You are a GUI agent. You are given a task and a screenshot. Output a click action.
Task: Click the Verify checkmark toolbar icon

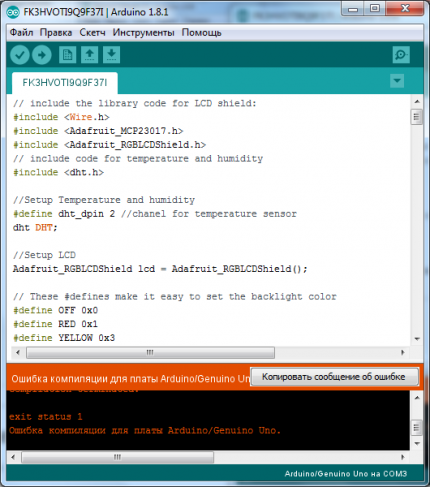click(20, 55)
